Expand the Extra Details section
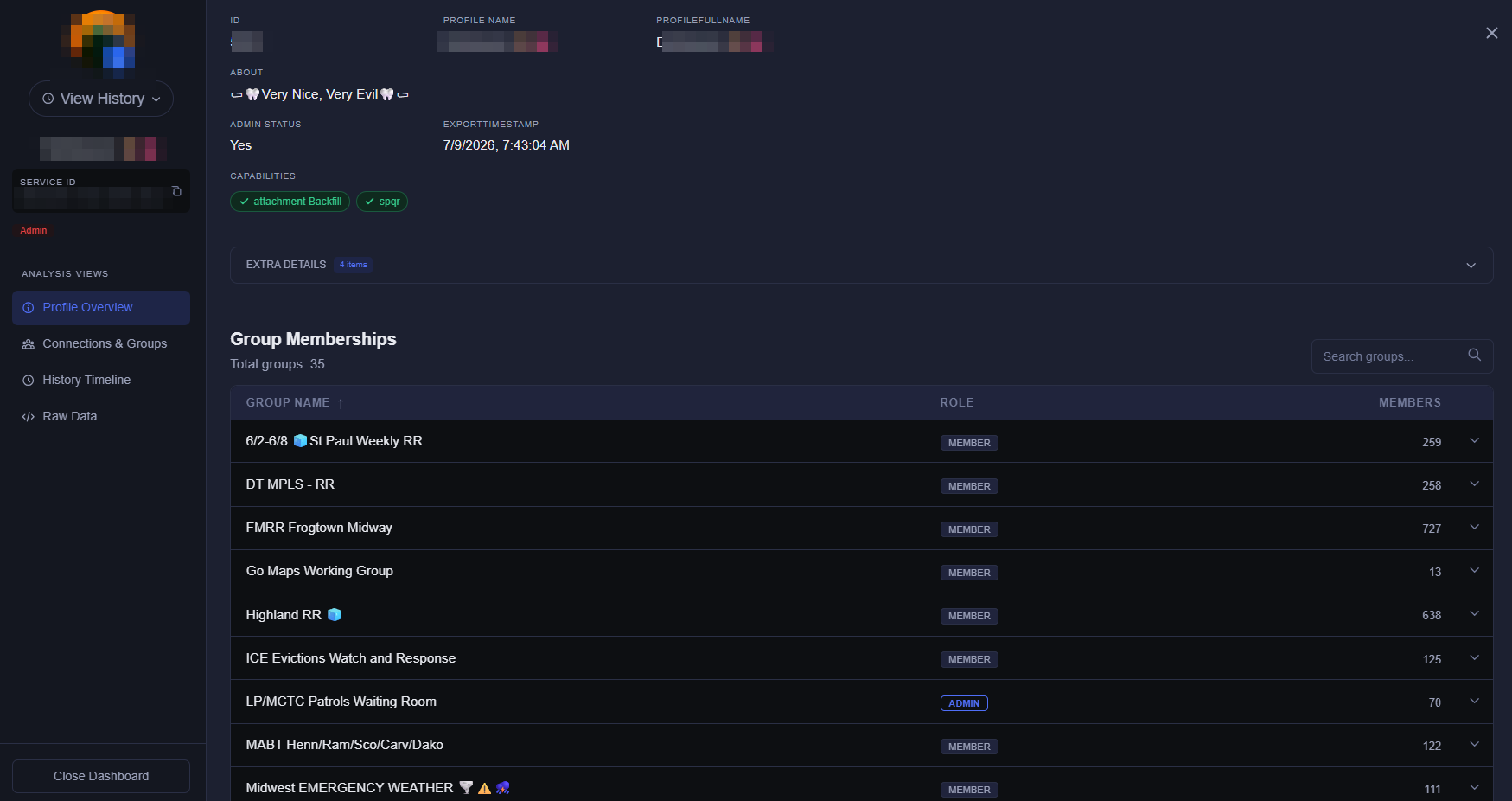1512x801 pixels. [x=861, y=265]
